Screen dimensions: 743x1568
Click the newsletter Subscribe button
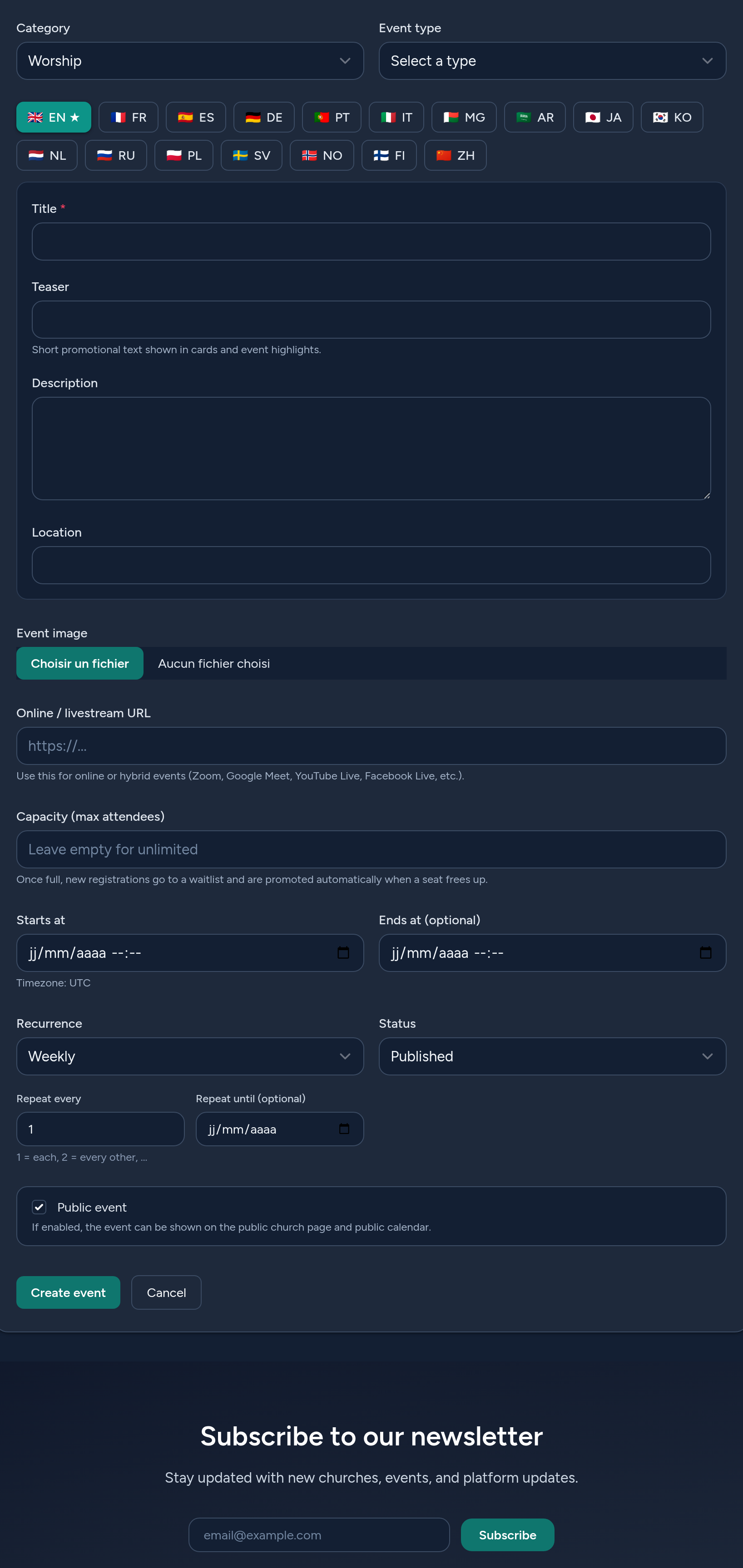[x=507, y=1534]
